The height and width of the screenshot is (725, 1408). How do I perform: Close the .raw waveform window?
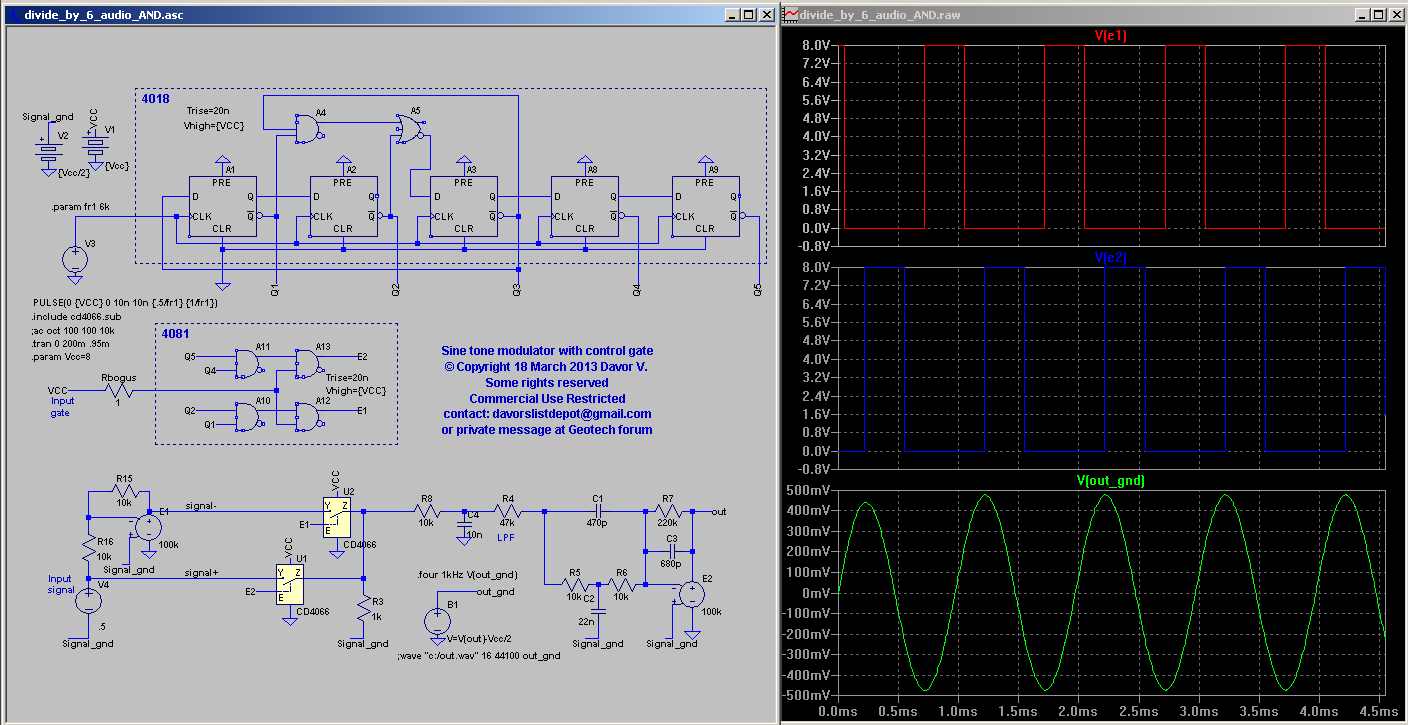(1395, 15)
